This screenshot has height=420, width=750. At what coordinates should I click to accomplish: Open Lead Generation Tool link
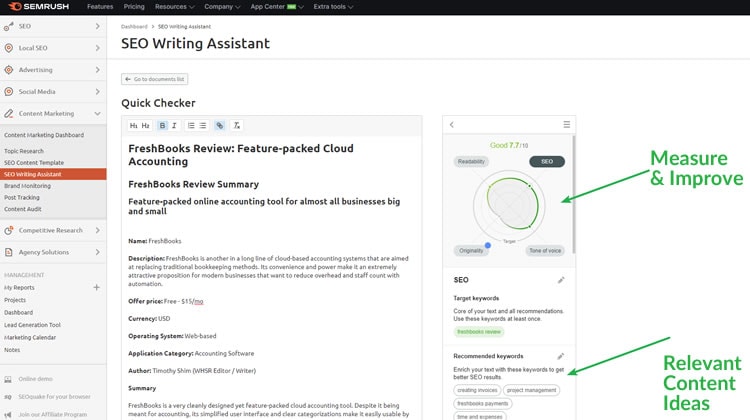click(x=33, y=325)
